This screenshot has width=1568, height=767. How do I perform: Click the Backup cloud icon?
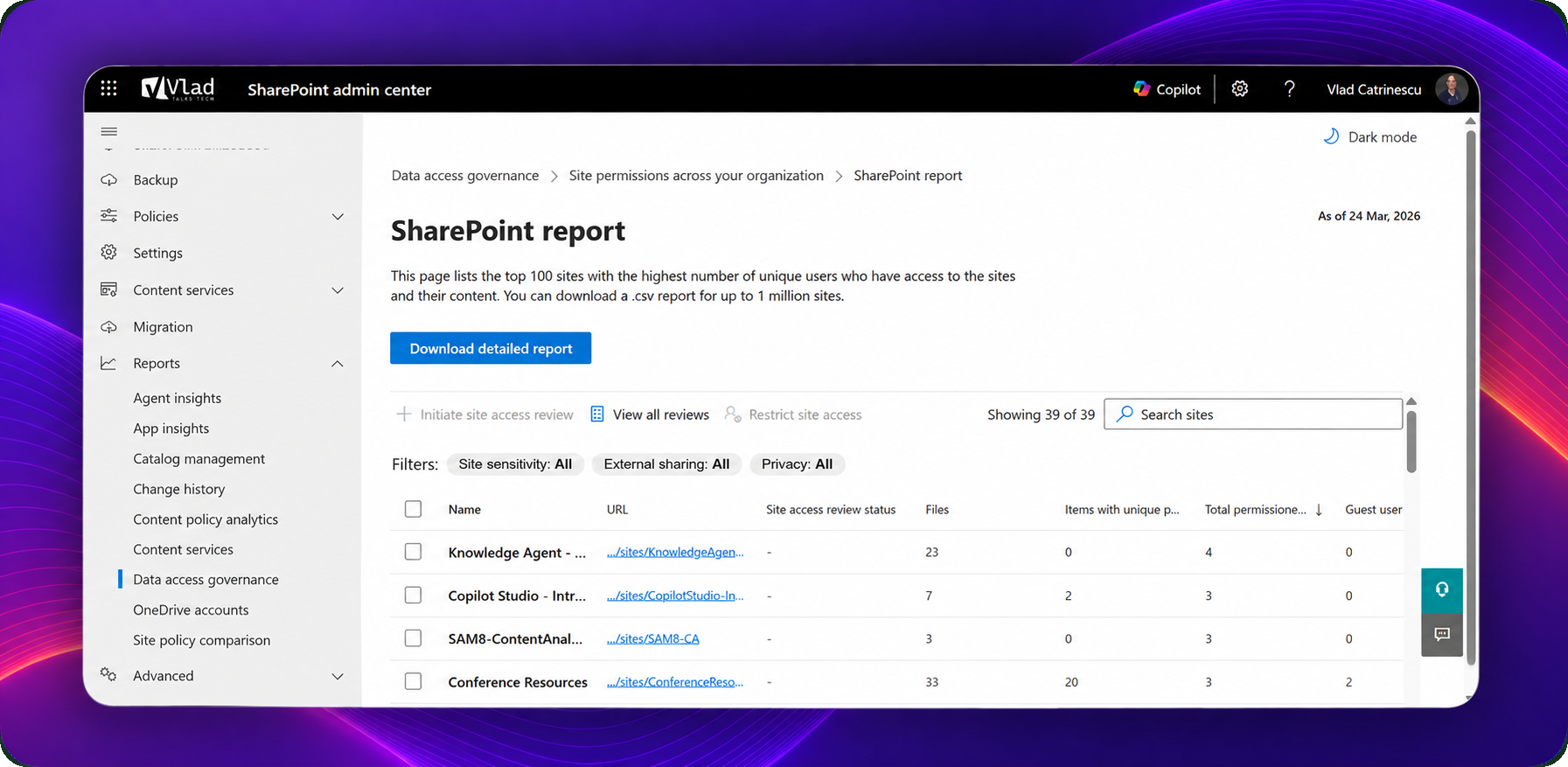pos(109,180)
